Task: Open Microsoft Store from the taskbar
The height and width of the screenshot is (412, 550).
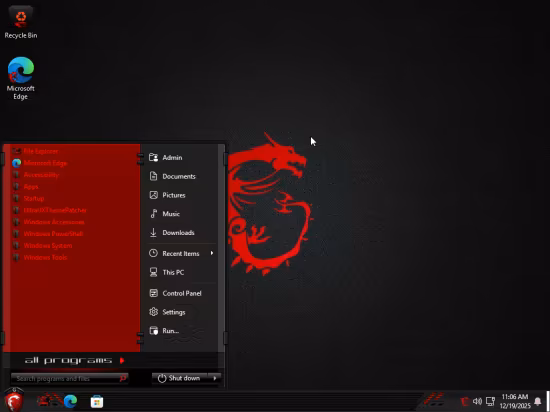Action: pyautogui.click(x=97, y=401)
